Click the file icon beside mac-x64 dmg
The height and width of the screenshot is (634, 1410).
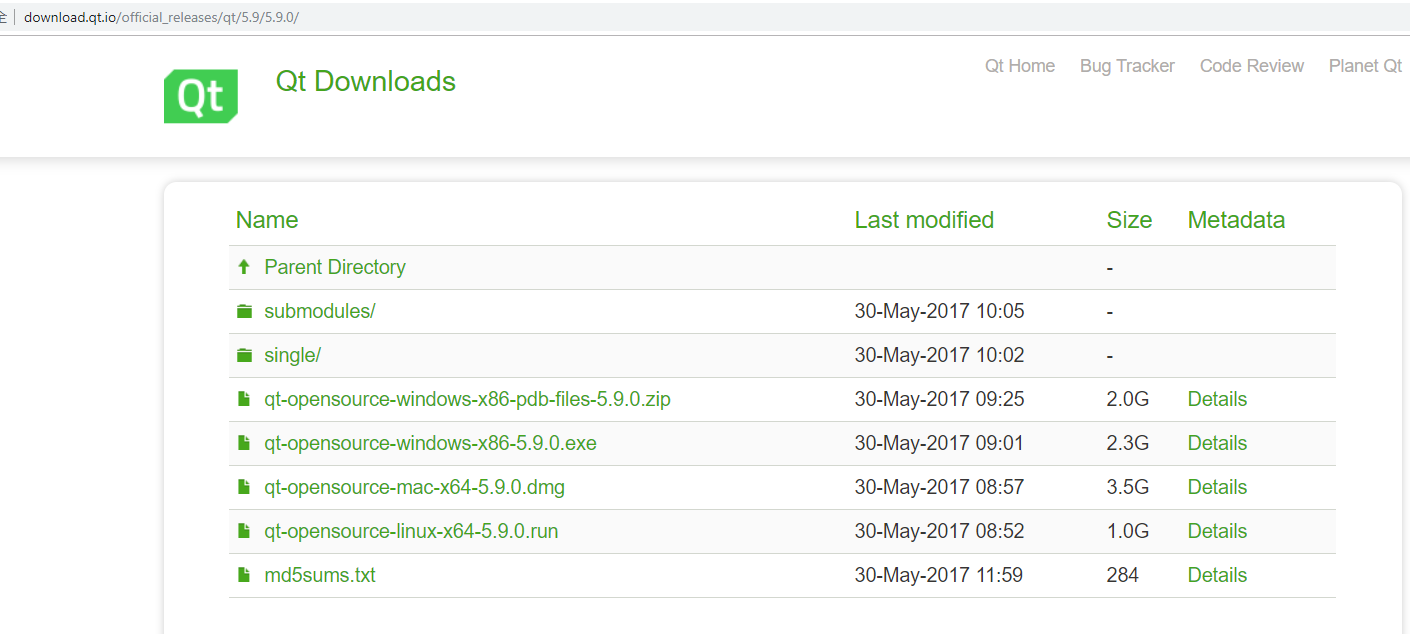244,487
